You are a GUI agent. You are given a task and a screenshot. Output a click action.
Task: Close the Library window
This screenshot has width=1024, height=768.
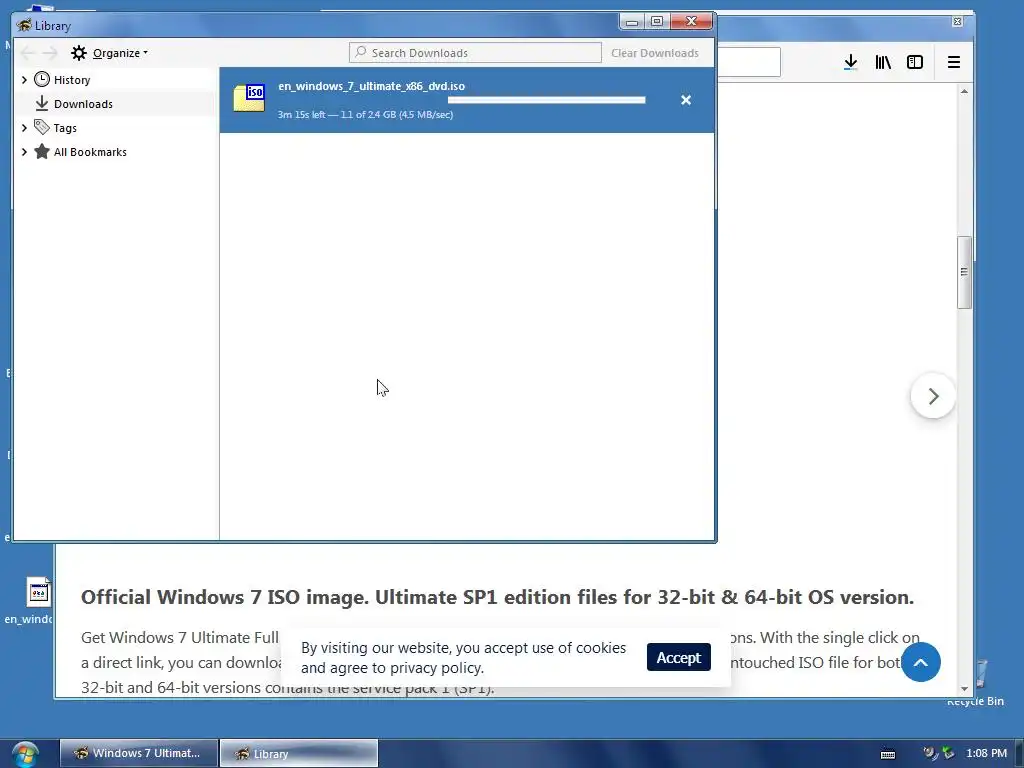tap(692, 22)
